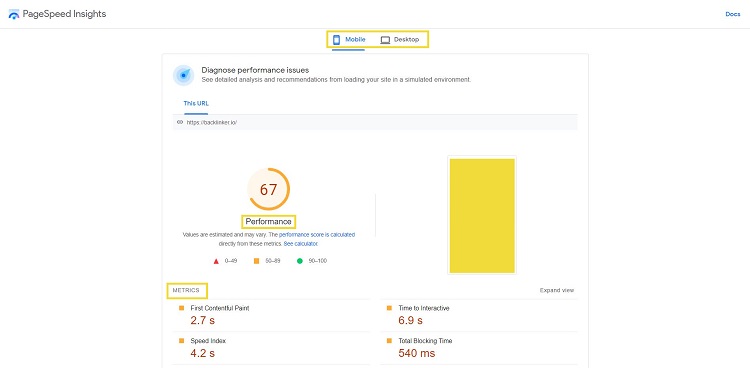The image size is (750, 368).
Task: Click the link chain icon beside URL
Action: pos(180,122)
